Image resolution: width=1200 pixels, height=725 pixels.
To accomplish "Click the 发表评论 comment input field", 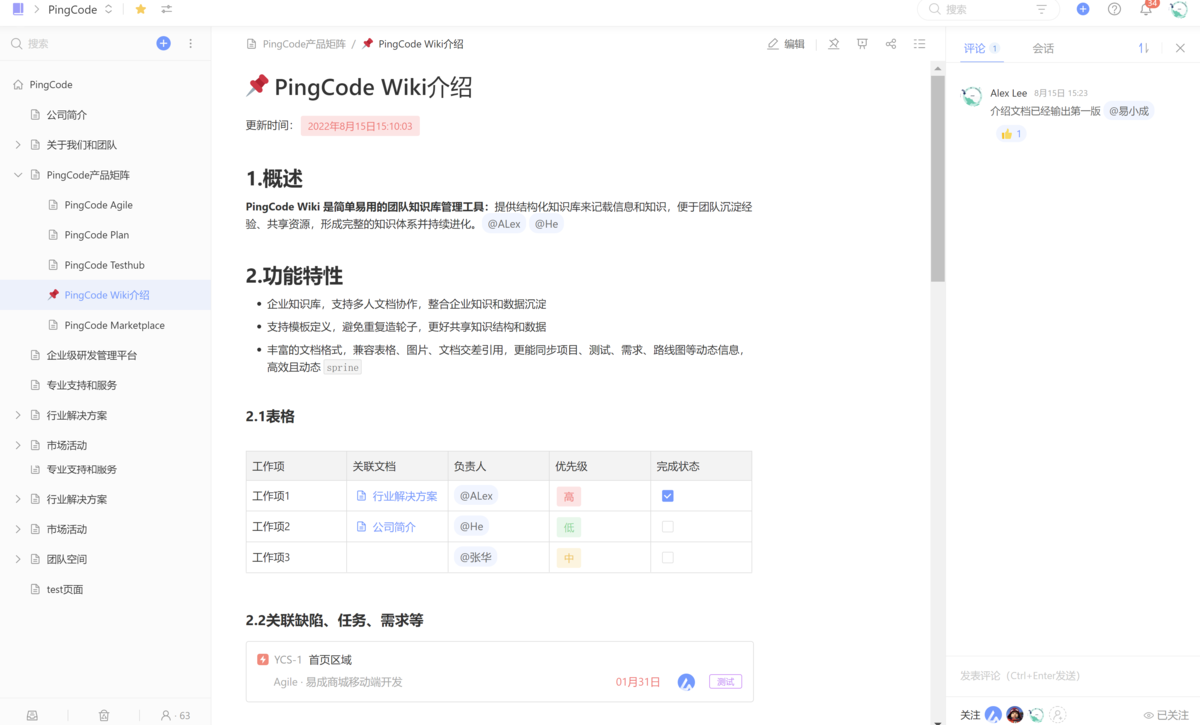I will coord(1060,676).
